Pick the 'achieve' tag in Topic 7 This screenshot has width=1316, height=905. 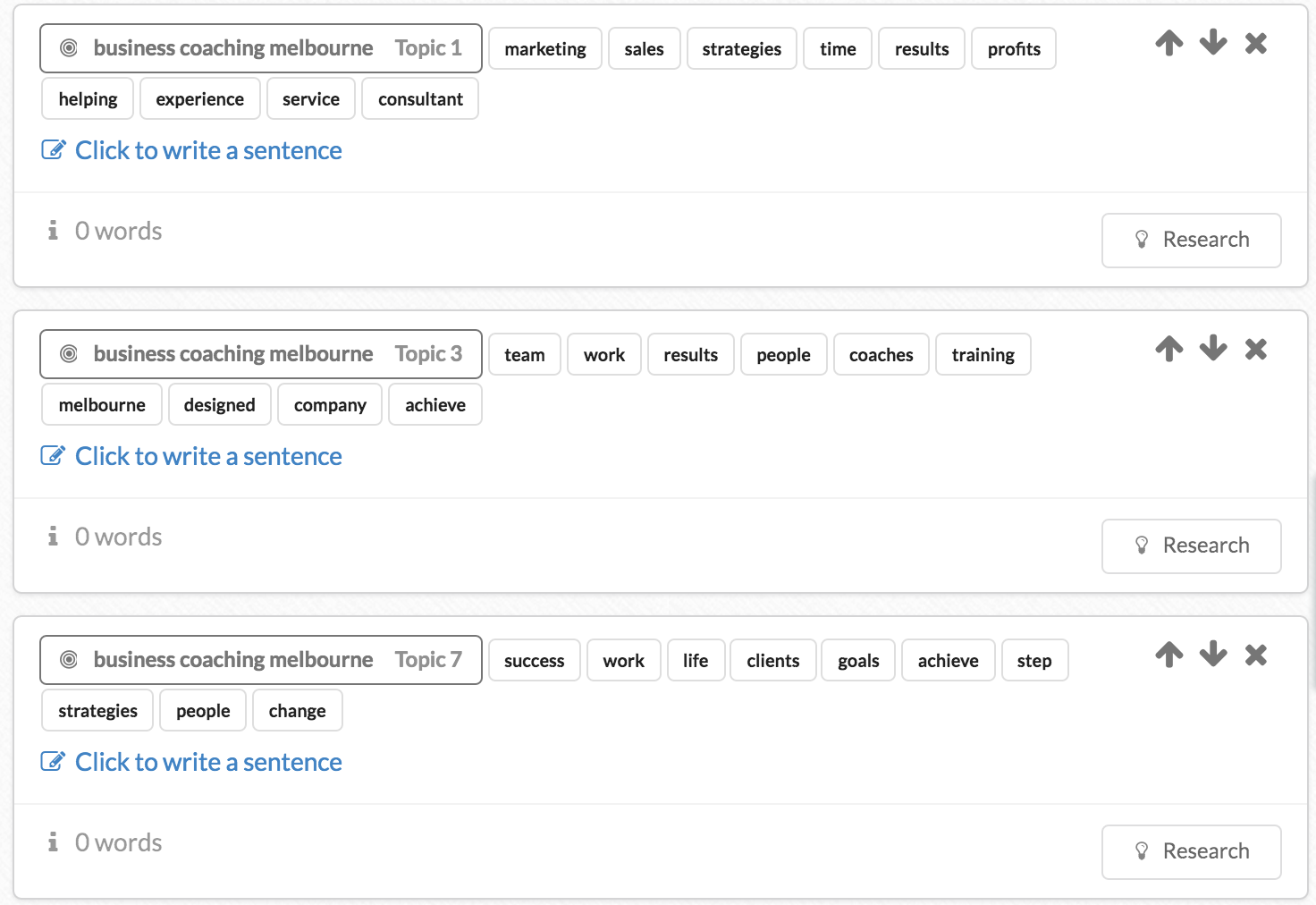coord(949,660)
